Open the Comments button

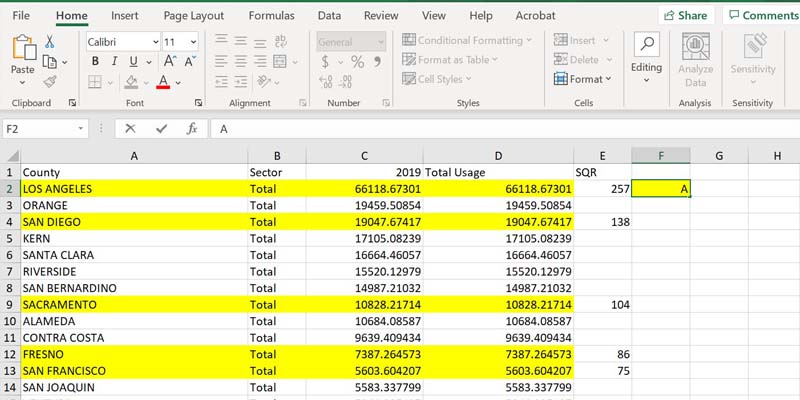click(x=762, y=16)
